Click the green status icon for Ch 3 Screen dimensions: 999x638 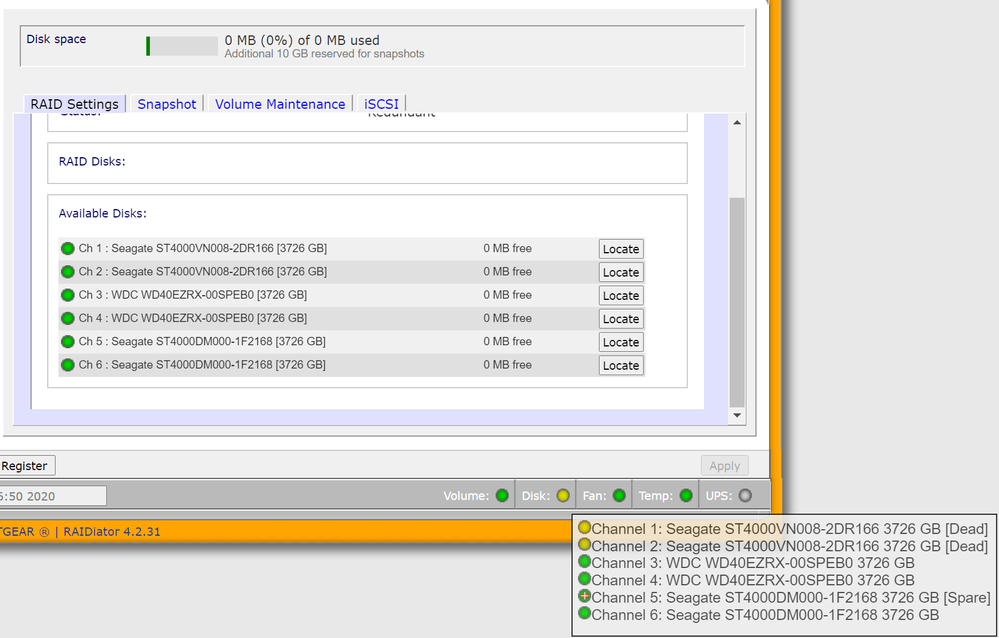68,295
